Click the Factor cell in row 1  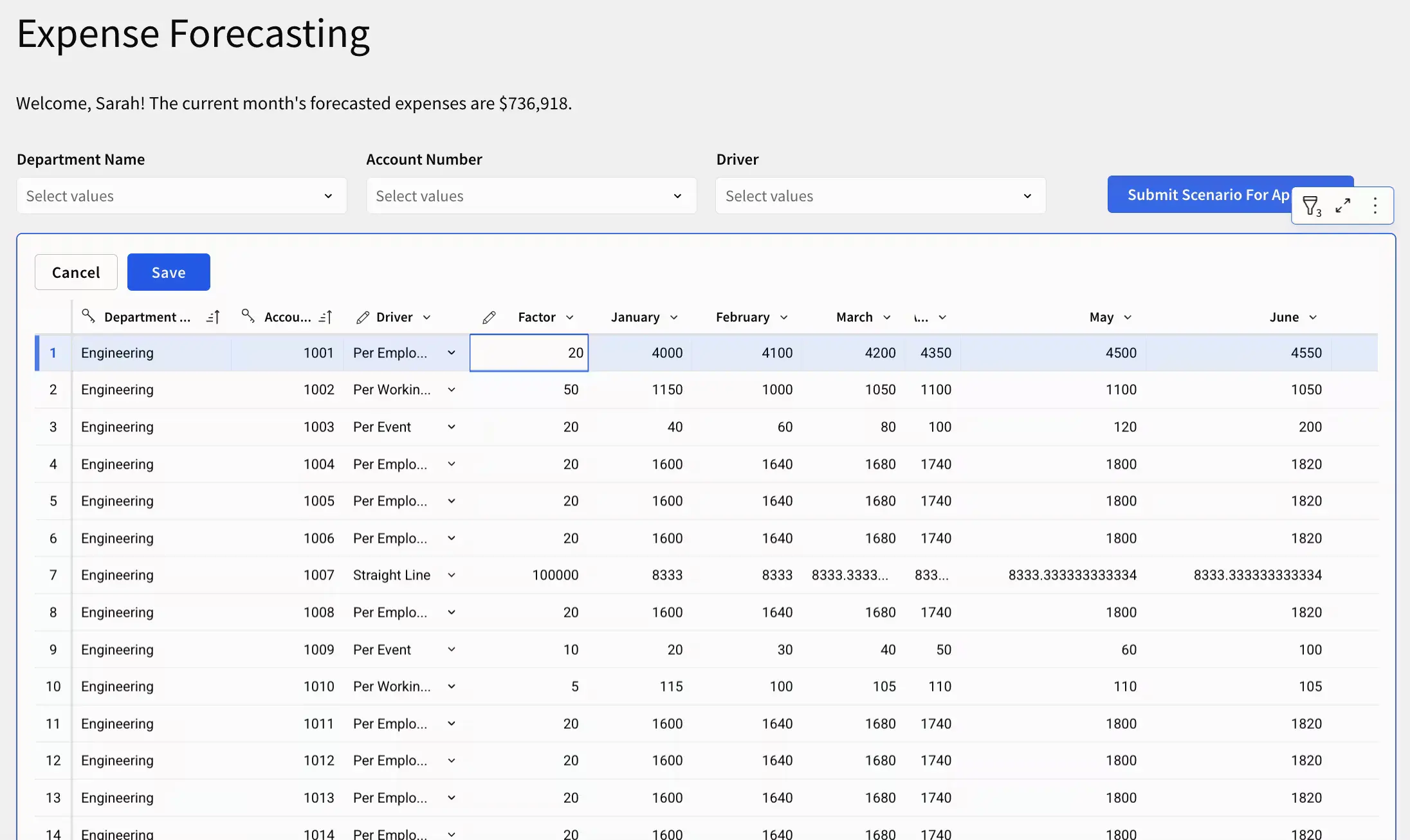529,353
